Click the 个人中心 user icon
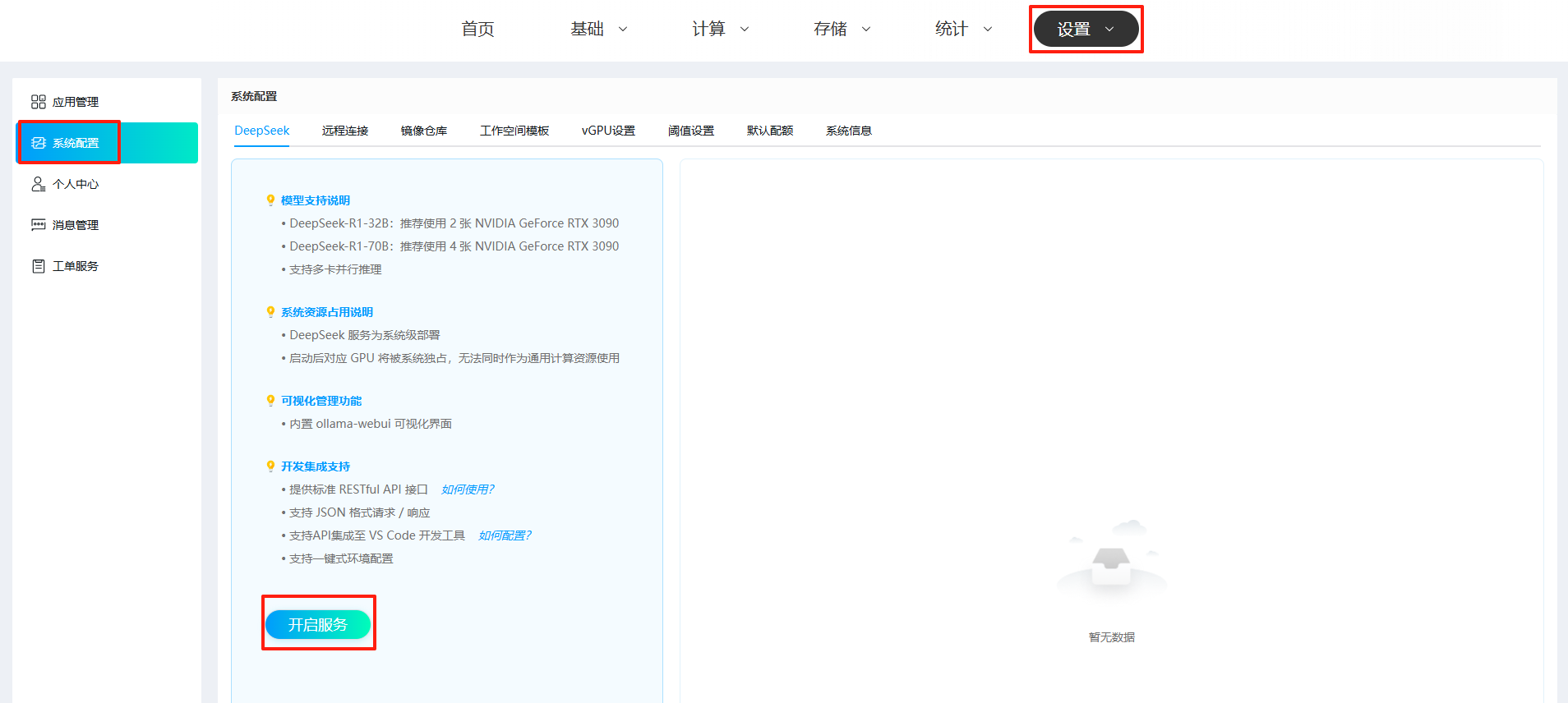Image resolution: width=1568 pixels, height=703 pixels. coord(39,184)
